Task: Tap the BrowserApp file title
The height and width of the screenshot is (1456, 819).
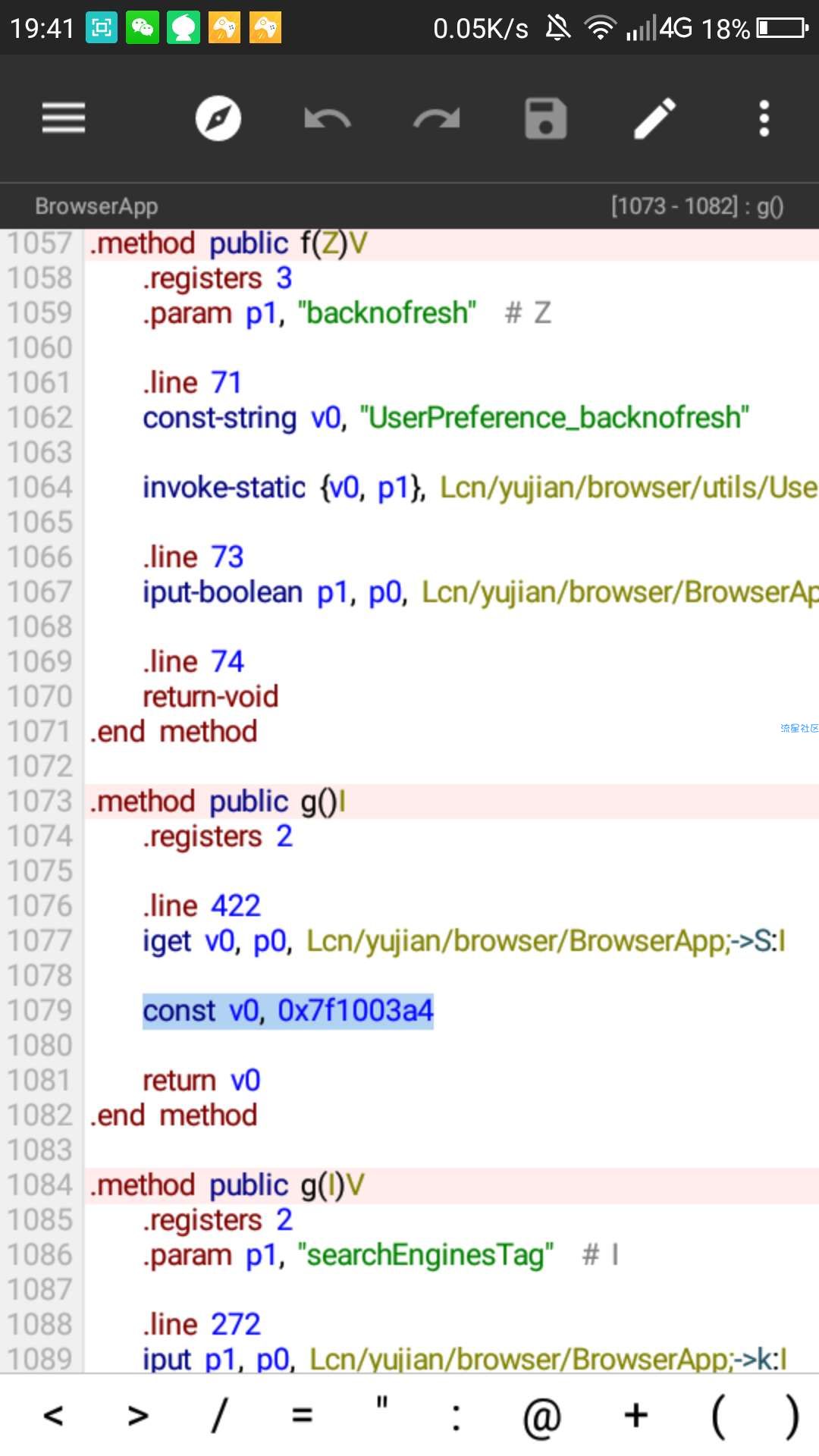Action: [96, 206]
